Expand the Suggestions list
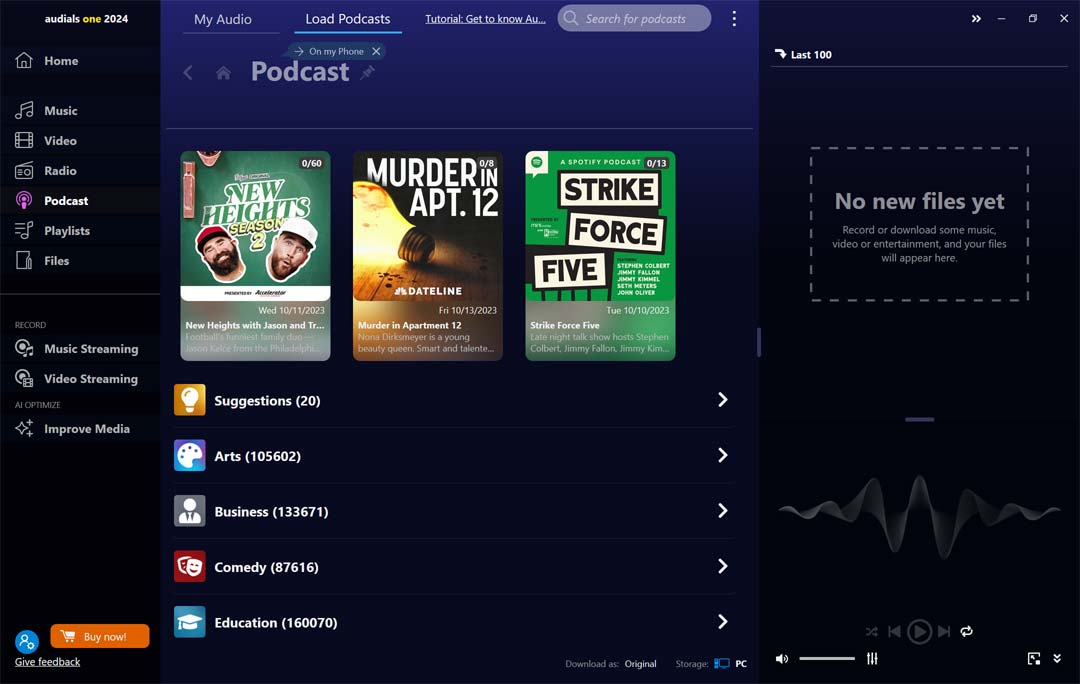Image resolution: width=1080 pixels, height=684 pixels. coord(722,400)
